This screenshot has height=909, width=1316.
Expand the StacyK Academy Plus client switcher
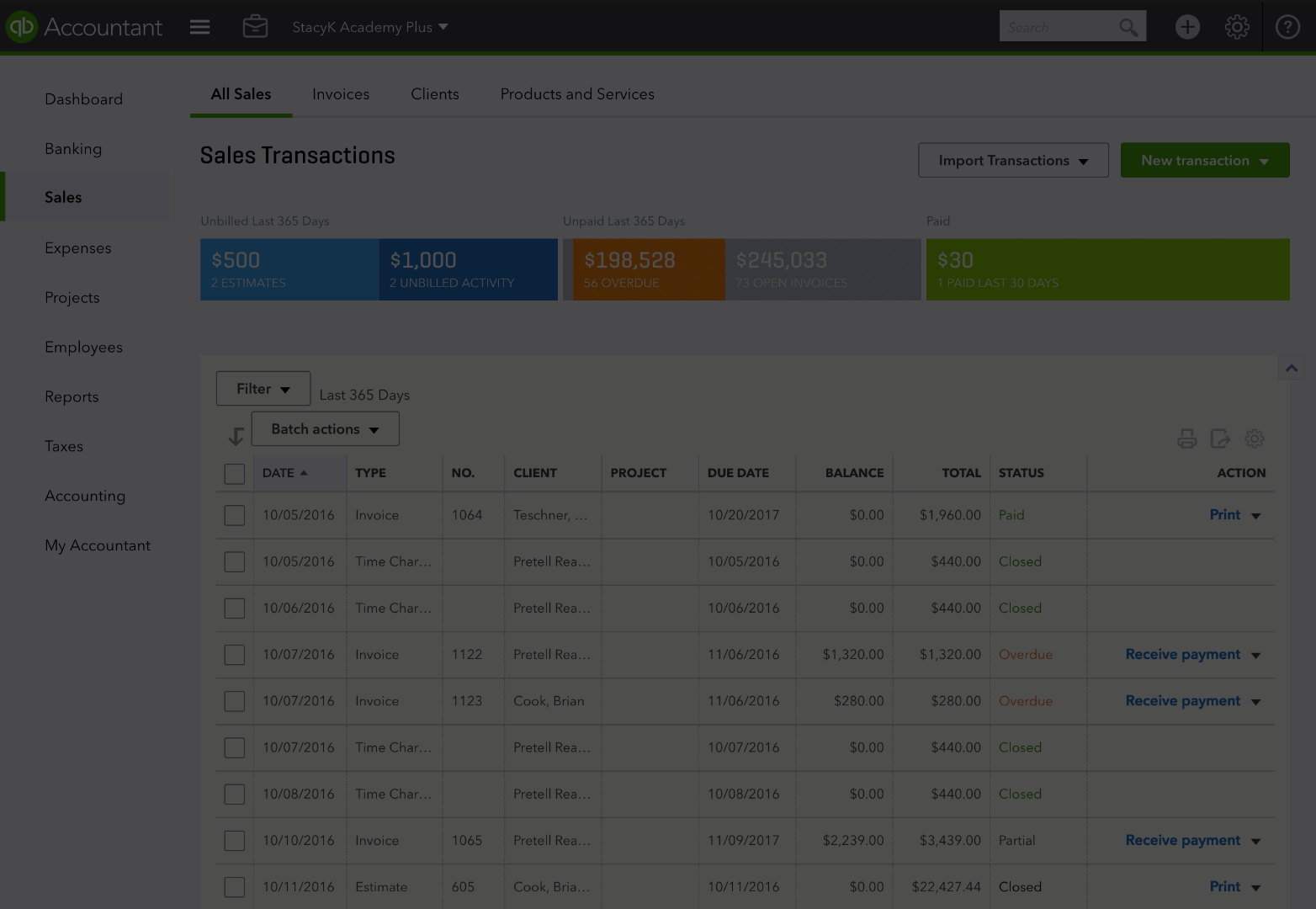(369, 27)
